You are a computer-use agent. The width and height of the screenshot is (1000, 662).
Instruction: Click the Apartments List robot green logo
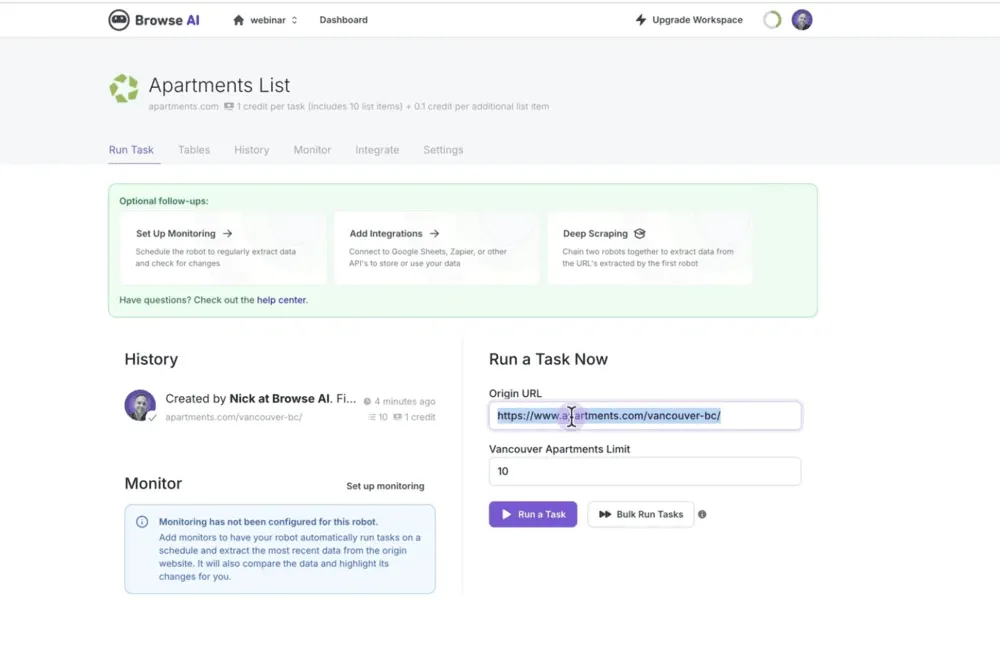click(x=124, y=88)
